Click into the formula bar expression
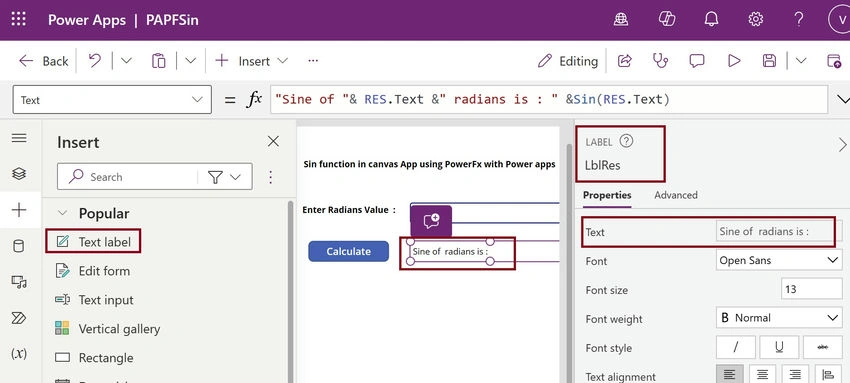This screenshot has width=850, height=383. [x=549, y=100]
